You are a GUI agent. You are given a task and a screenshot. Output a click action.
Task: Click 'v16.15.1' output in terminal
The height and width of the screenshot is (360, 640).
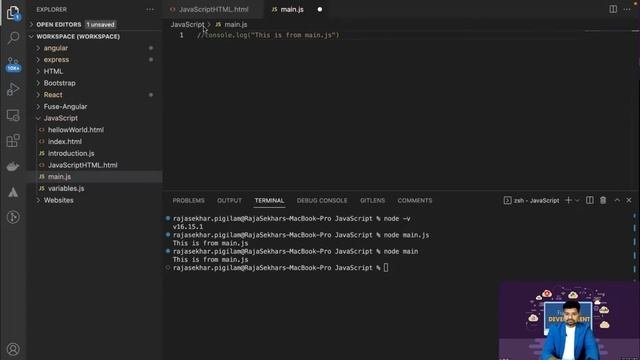coord(188,227)
